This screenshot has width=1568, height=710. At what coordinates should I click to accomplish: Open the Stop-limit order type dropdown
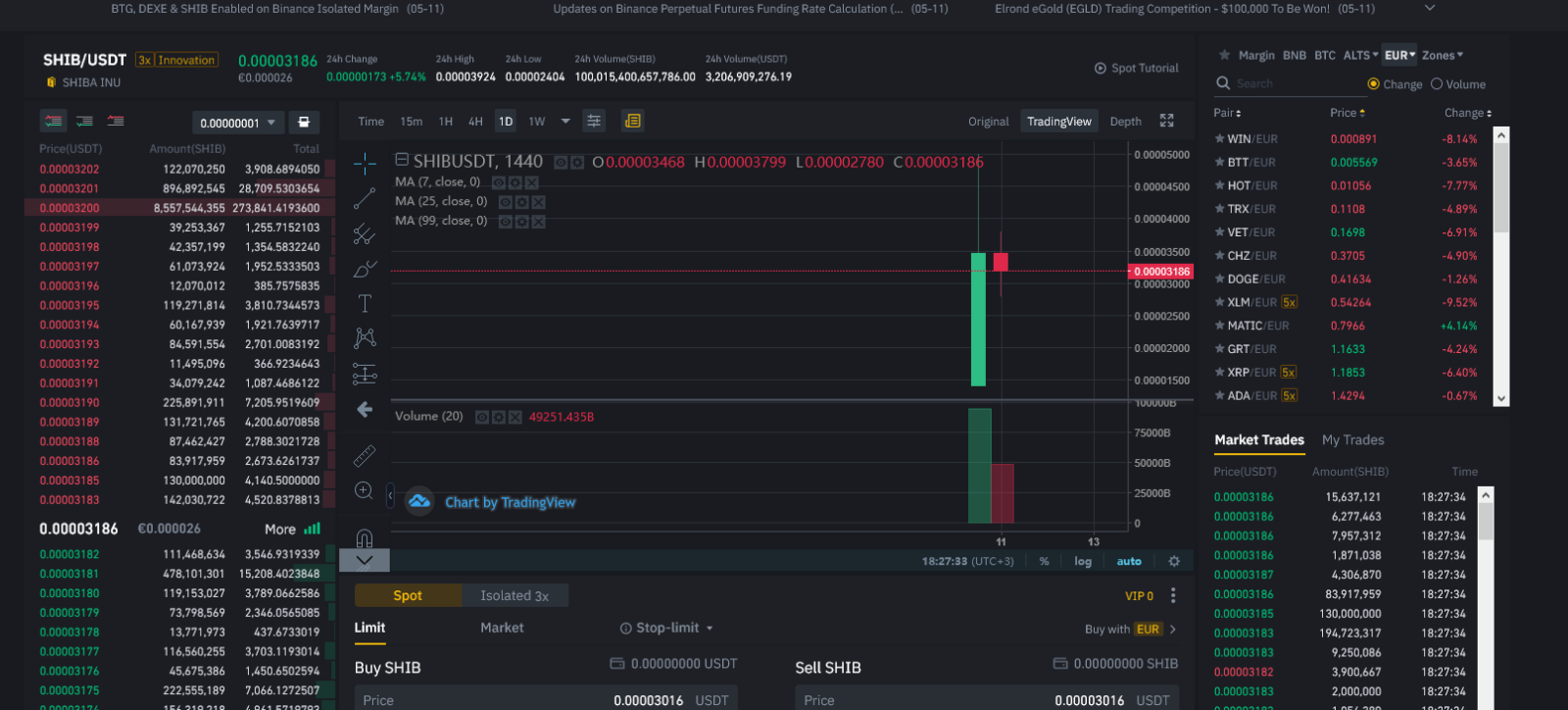click(667, 628)
